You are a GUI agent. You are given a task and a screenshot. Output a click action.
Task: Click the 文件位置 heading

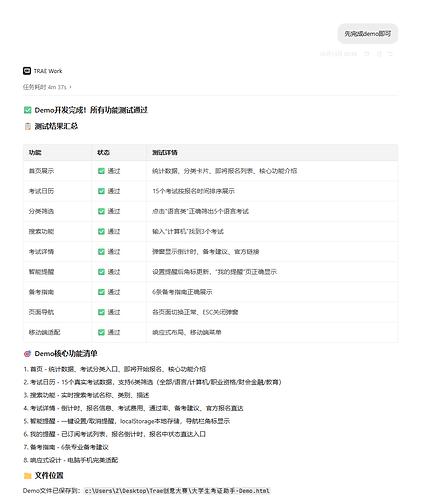[49, 476]
